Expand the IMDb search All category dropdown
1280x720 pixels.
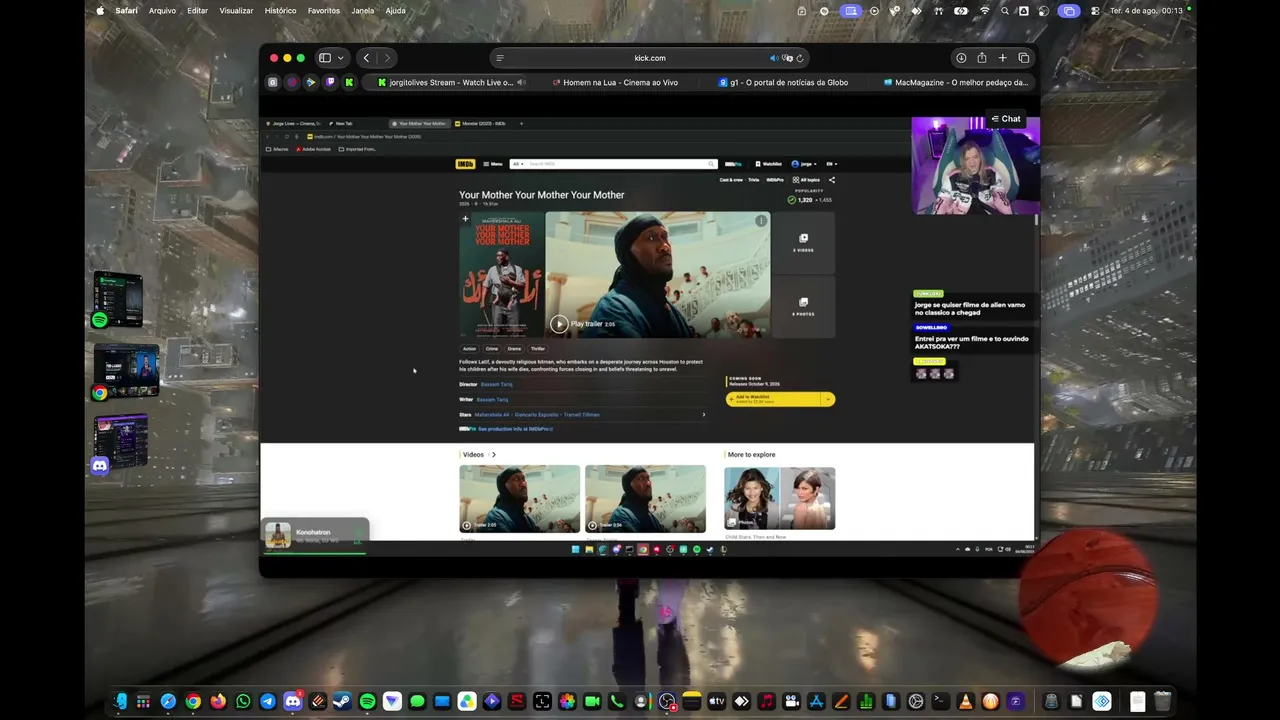click(x=517, y=164)
